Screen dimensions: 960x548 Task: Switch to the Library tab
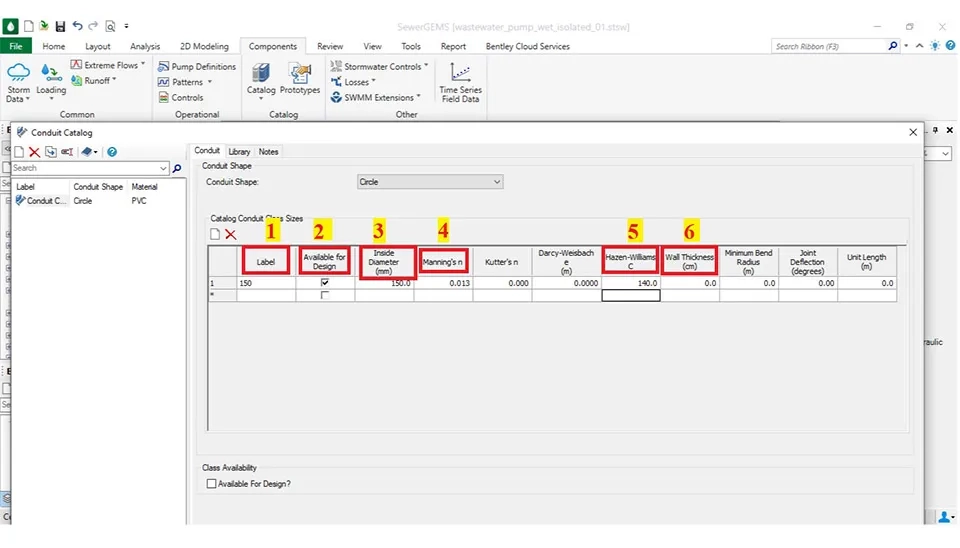tap(239, 152)
